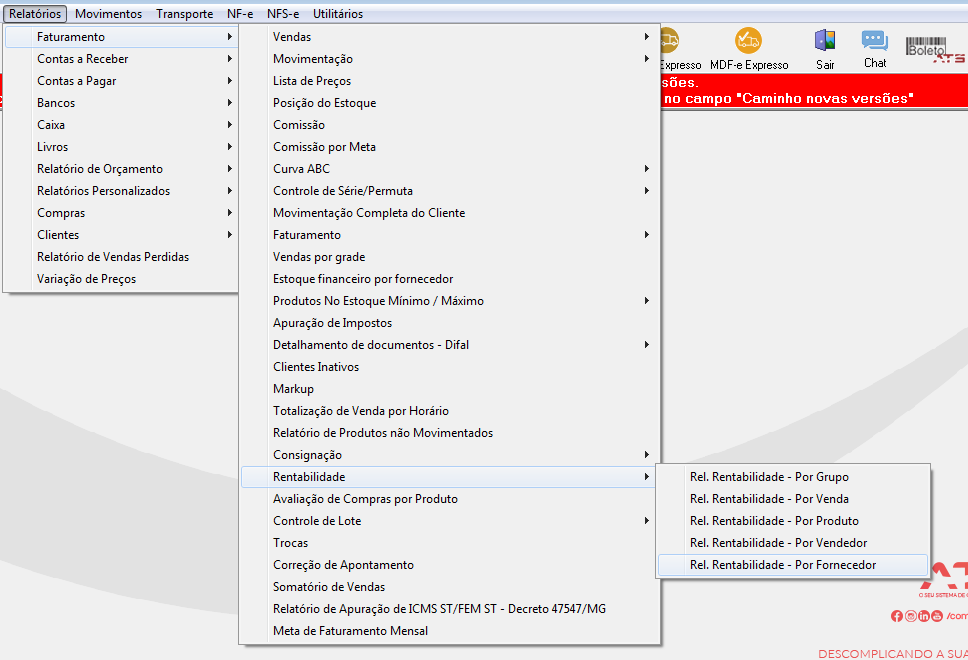Expand the Vendas submenu arrow
Image resolution: width=968 pixels, height=660 pixels.
pyautogui.click(x=646, y=37)
